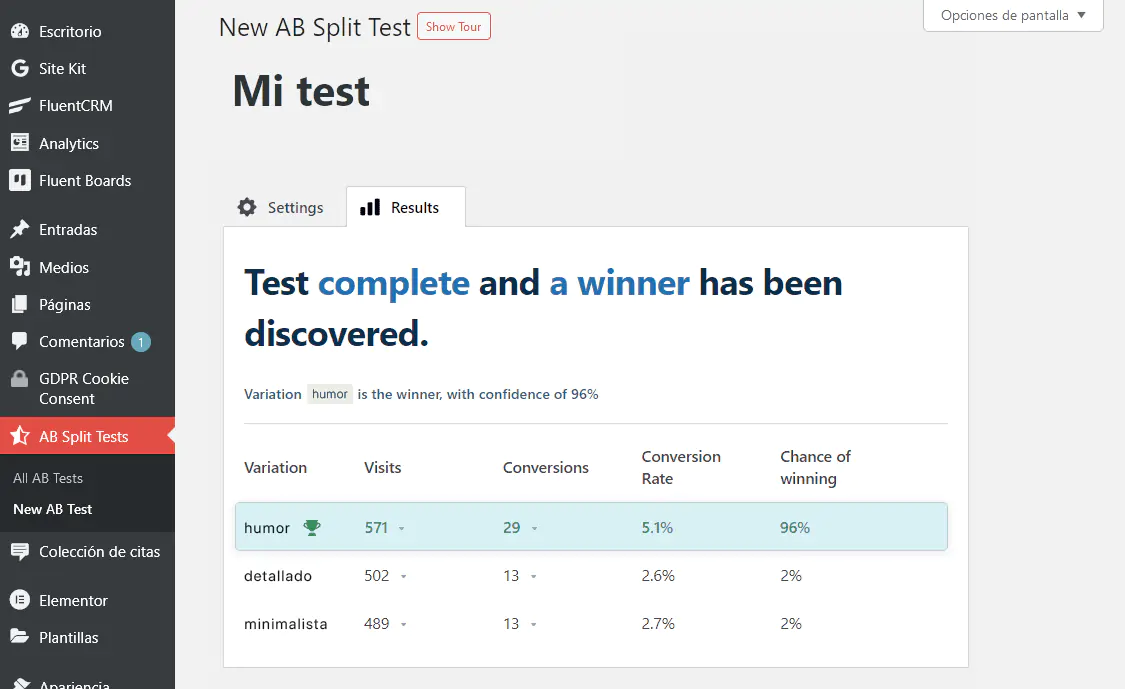
Task: Click the Escritorio dashboard icon
Action: tap(19, 31)
